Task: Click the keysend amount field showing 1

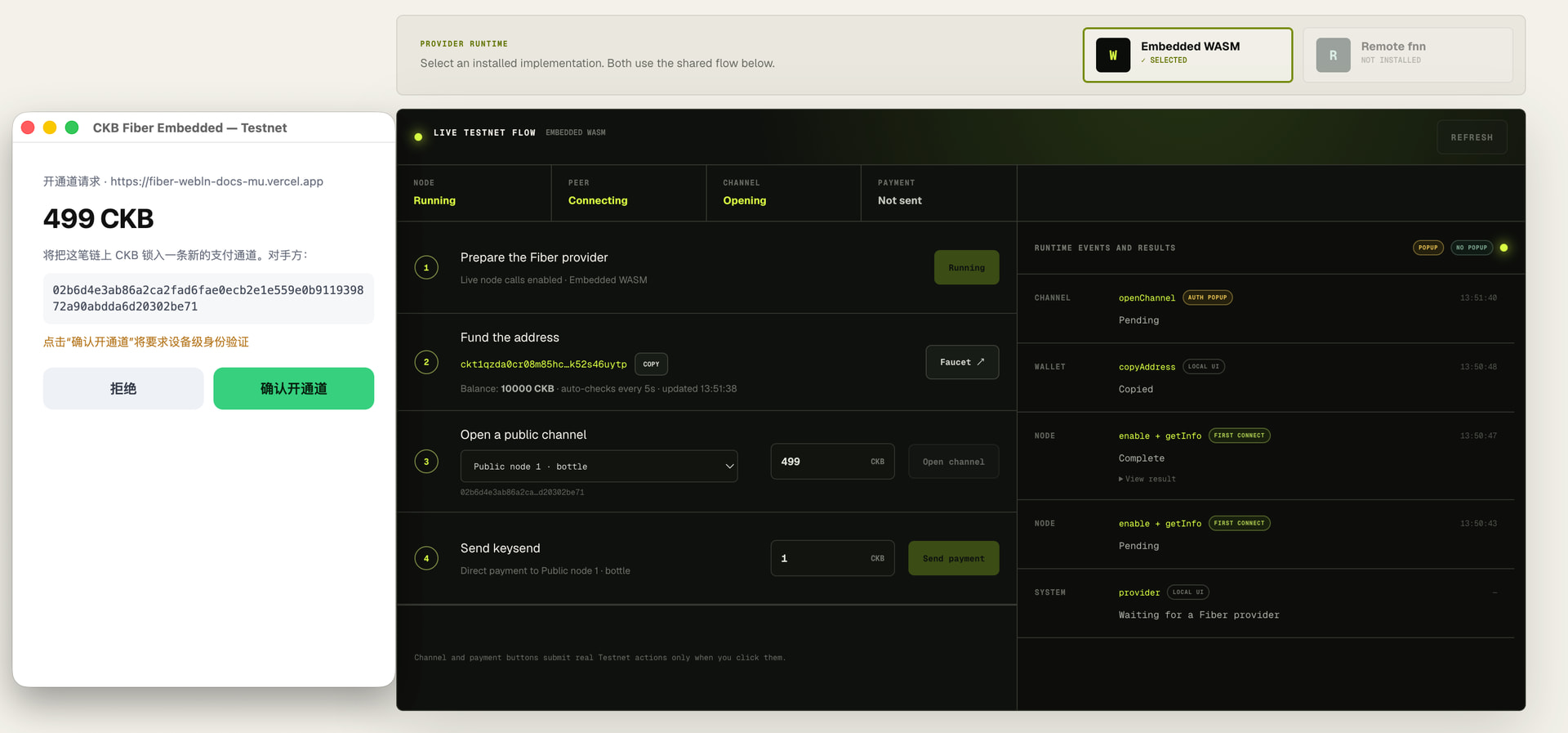Action: [x=832, y=558]
